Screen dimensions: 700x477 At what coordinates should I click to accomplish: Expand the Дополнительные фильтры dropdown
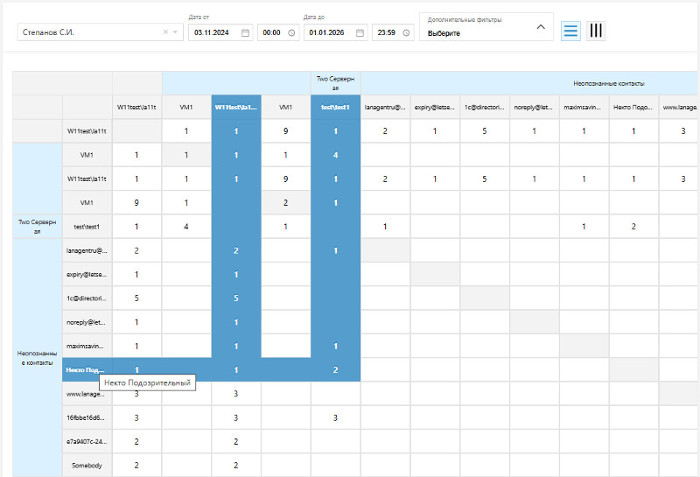(x=541, y=27)
